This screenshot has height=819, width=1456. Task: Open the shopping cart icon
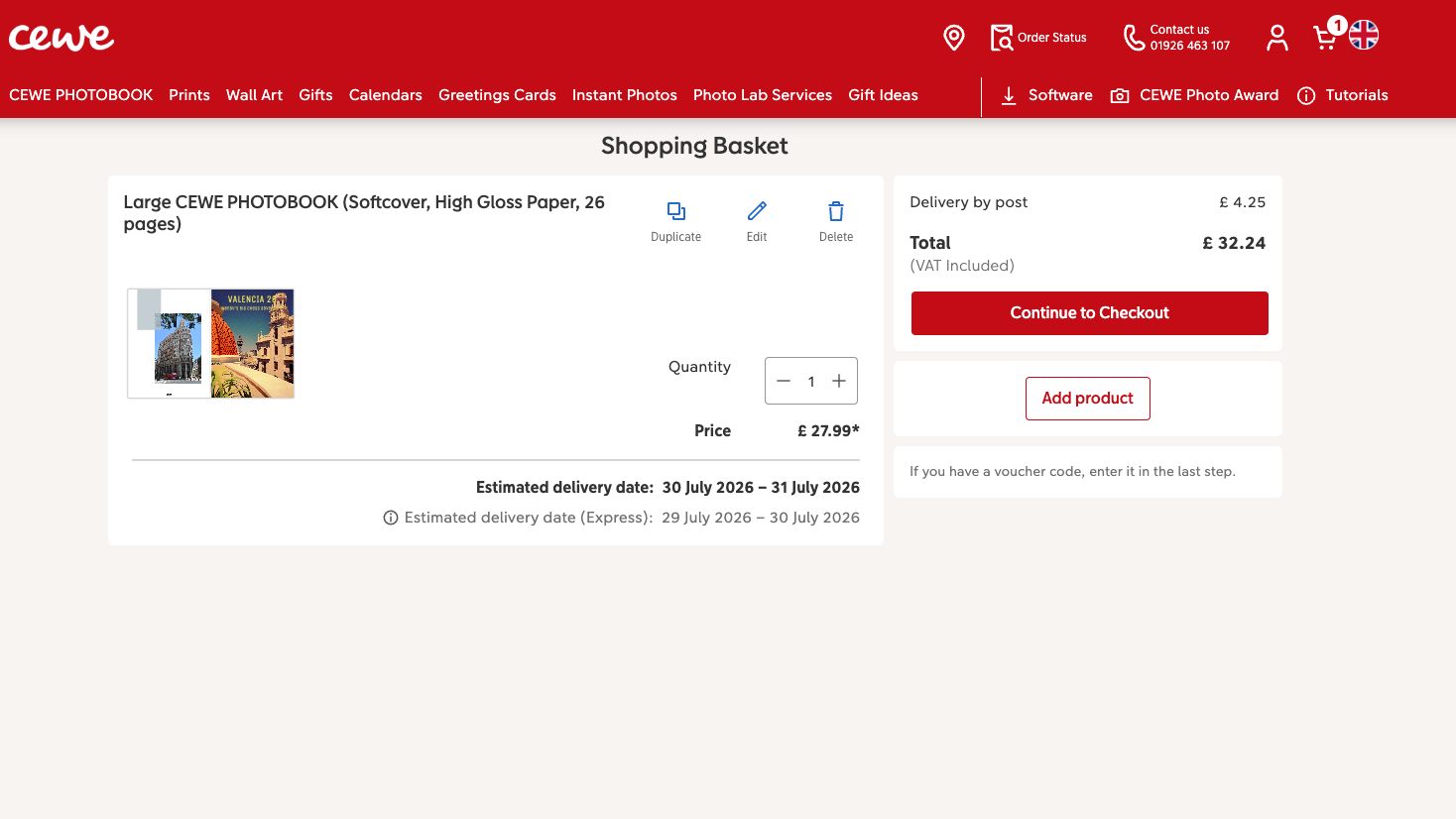1325,38
